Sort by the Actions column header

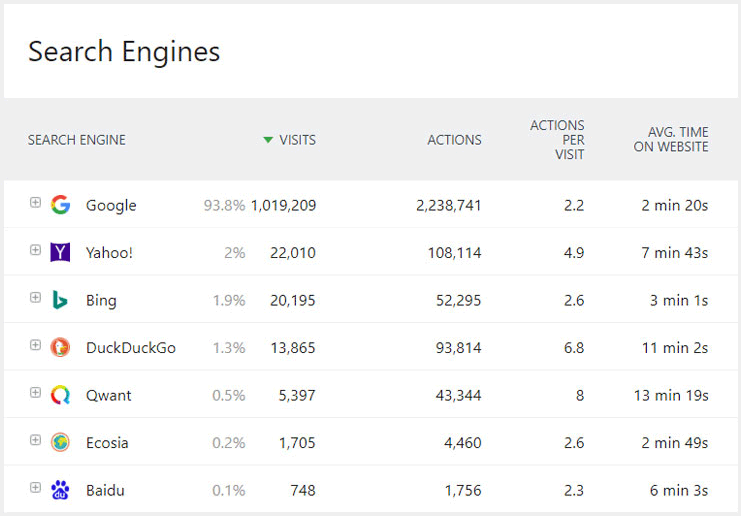[x=454, y=140]
